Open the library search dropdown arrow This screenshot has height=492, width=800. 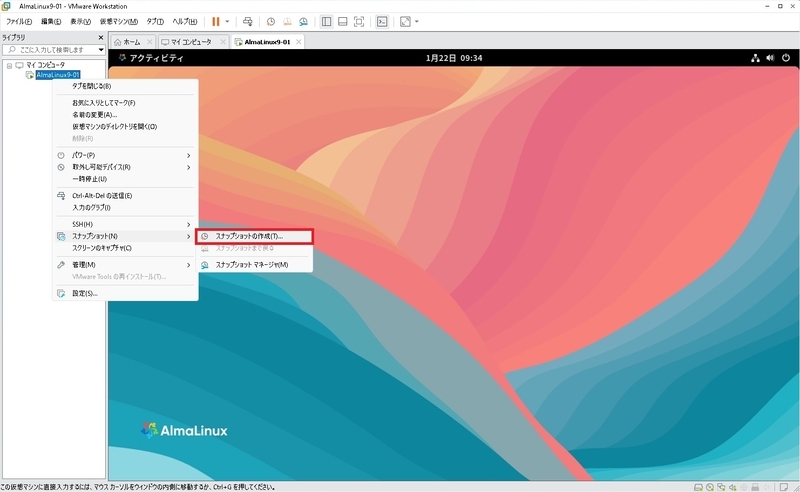[101, 50]
